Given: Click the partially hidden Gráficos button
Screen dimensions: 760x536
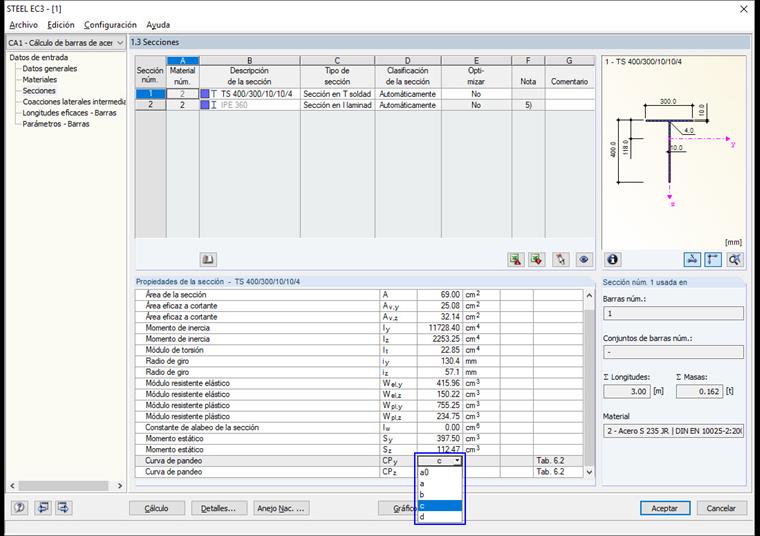Looking at the screenshot, I should pyautogui.click(x=397, y=508).
